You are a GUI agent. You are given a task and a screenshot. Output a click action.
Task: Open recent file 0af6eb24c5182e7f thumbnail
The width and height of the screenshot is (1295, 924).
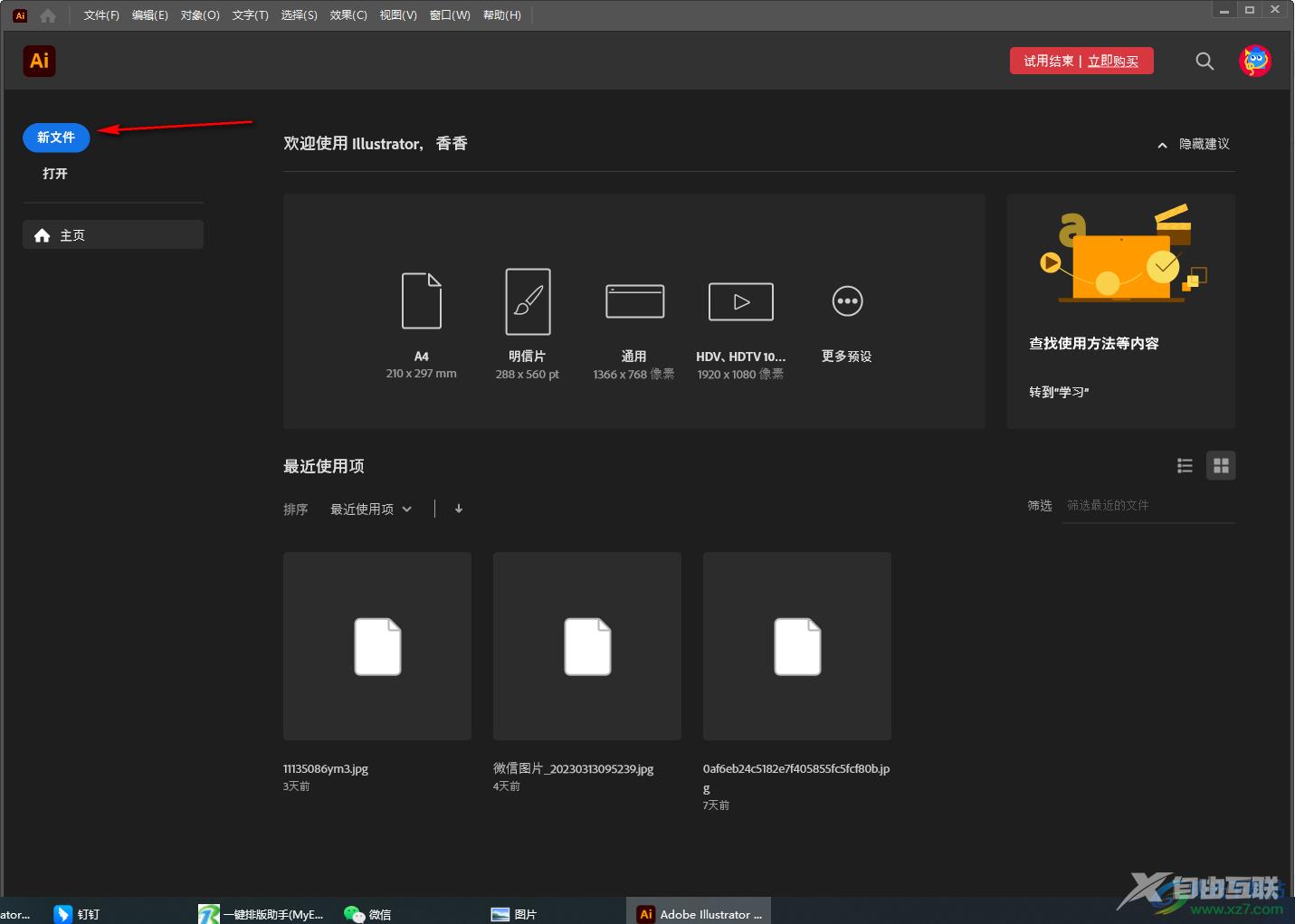coord(797,646)
